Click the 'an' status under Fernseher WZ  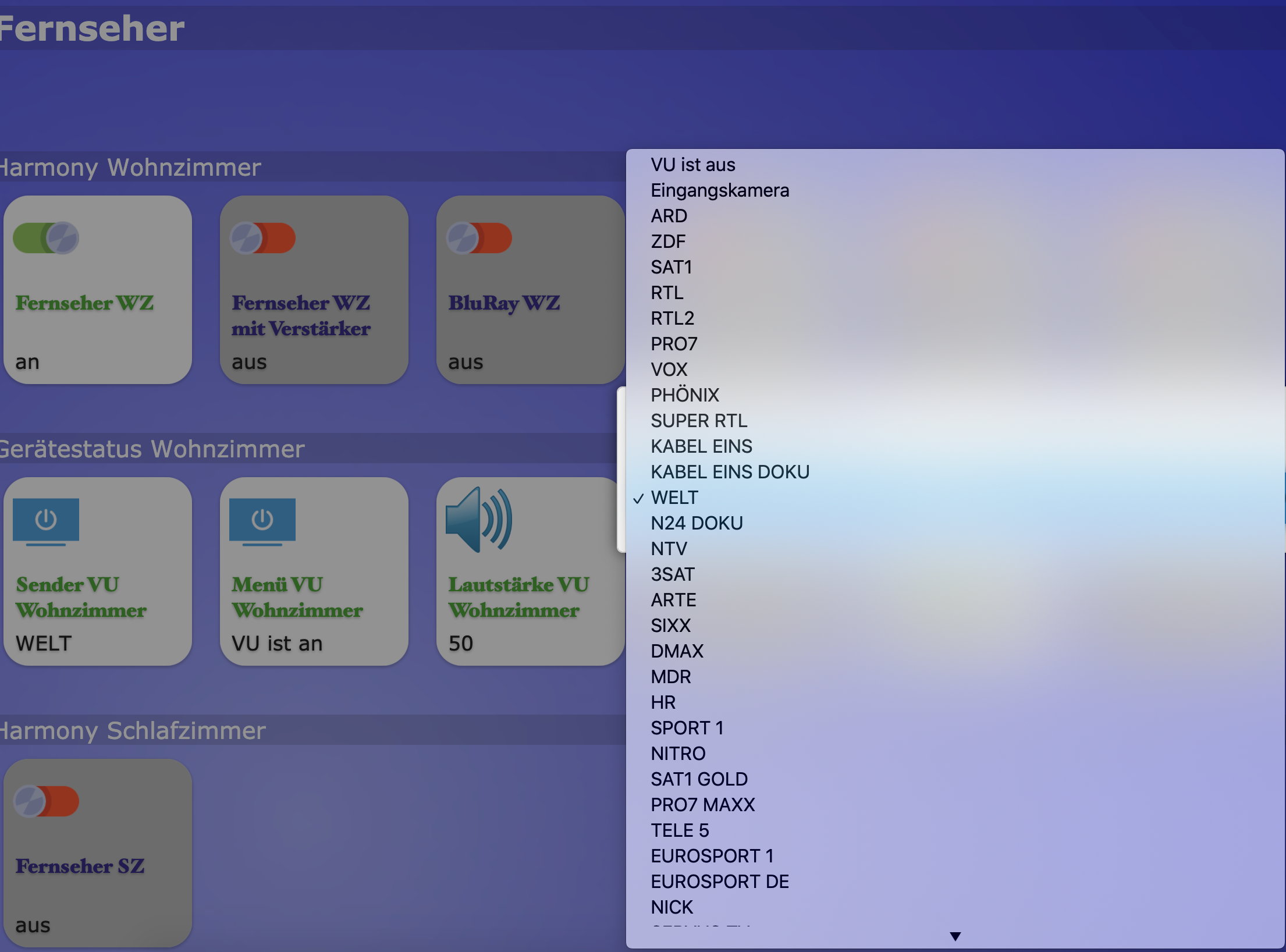tap(27, 363)
